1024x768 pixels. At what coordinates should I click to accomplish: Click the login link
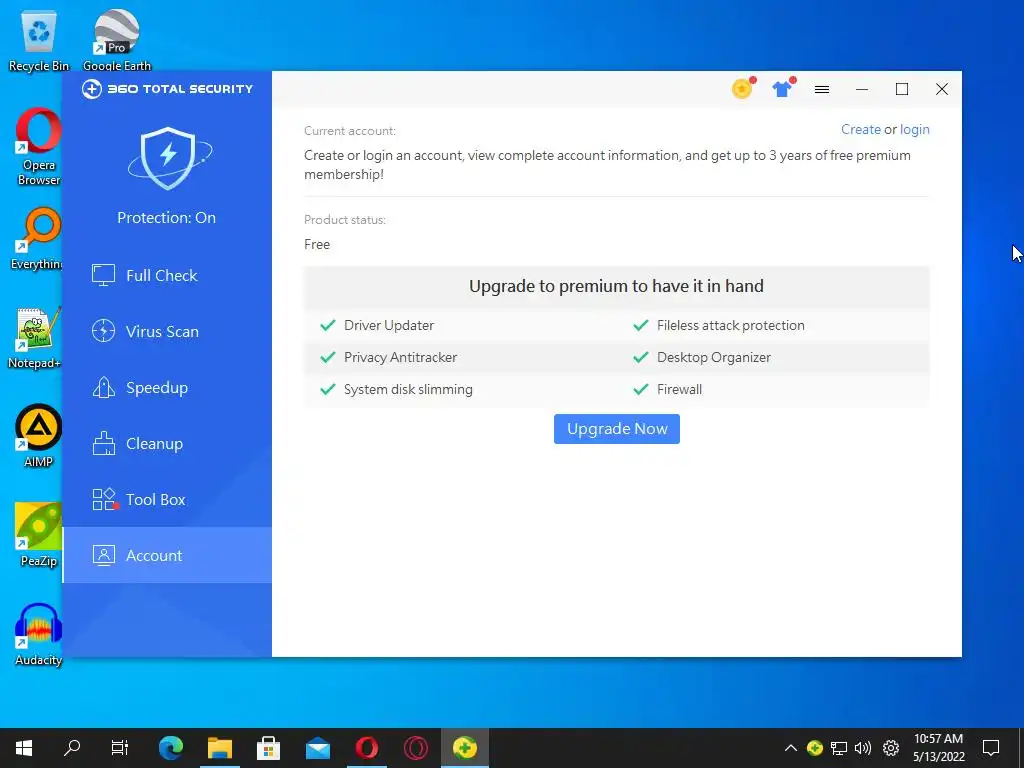[x=914, y=129]
